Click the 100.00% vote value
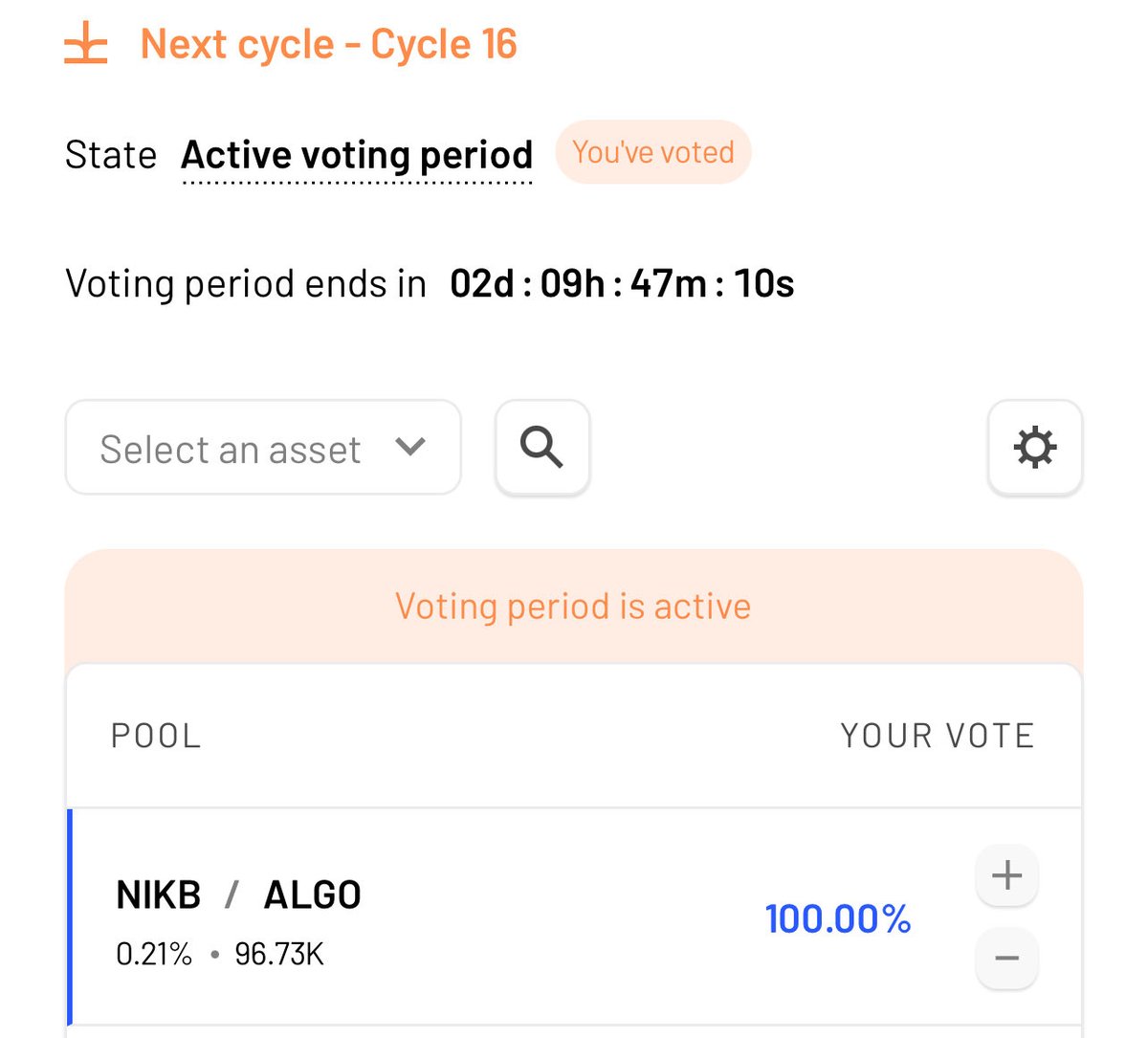The width and height of the screenshot is (1148, 1038). pyautogui.click(x=838, y=918)
